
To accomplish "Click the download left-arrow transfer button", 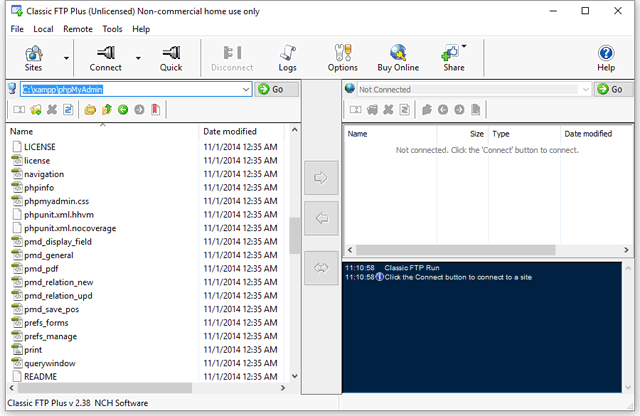I will pos(321,218).
